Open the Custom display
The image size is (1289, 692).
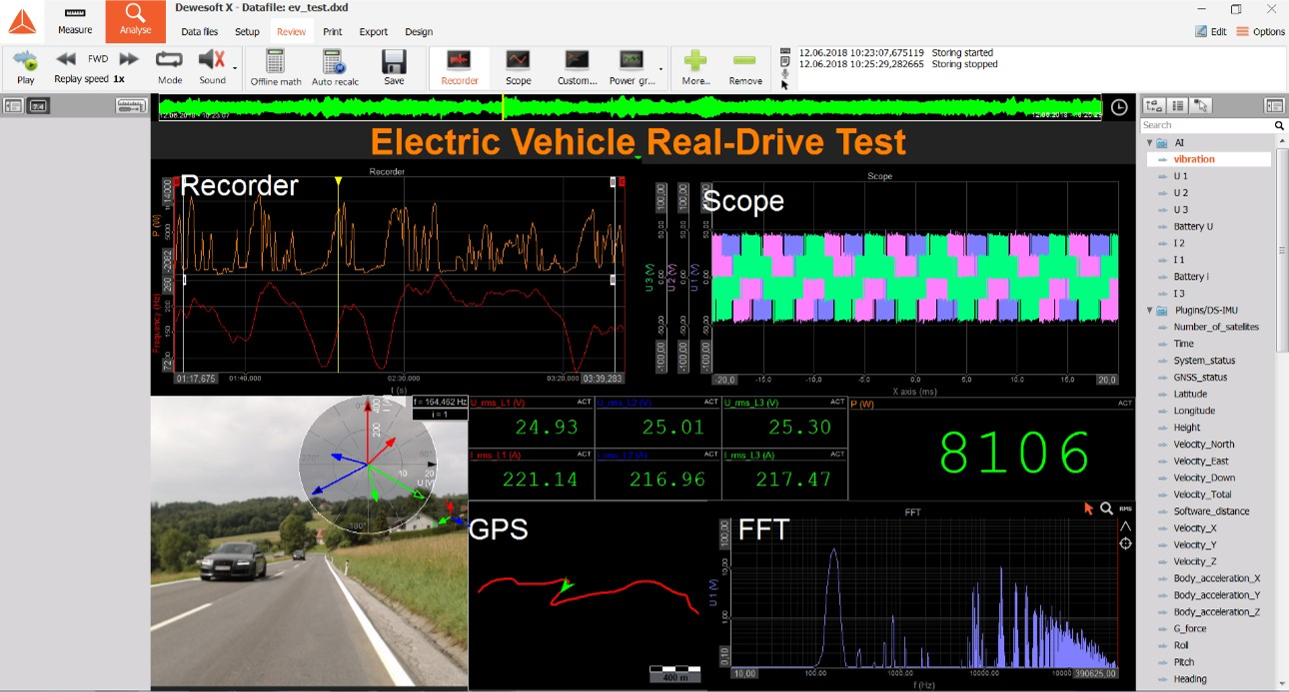[x=577, y=67]
